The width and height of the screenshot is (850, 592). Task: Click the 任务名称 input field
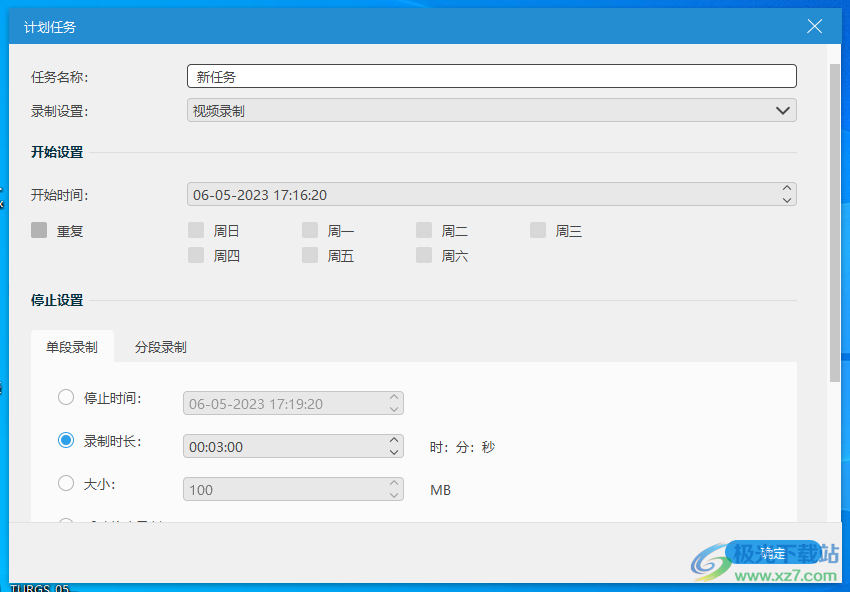coord(492,76)
